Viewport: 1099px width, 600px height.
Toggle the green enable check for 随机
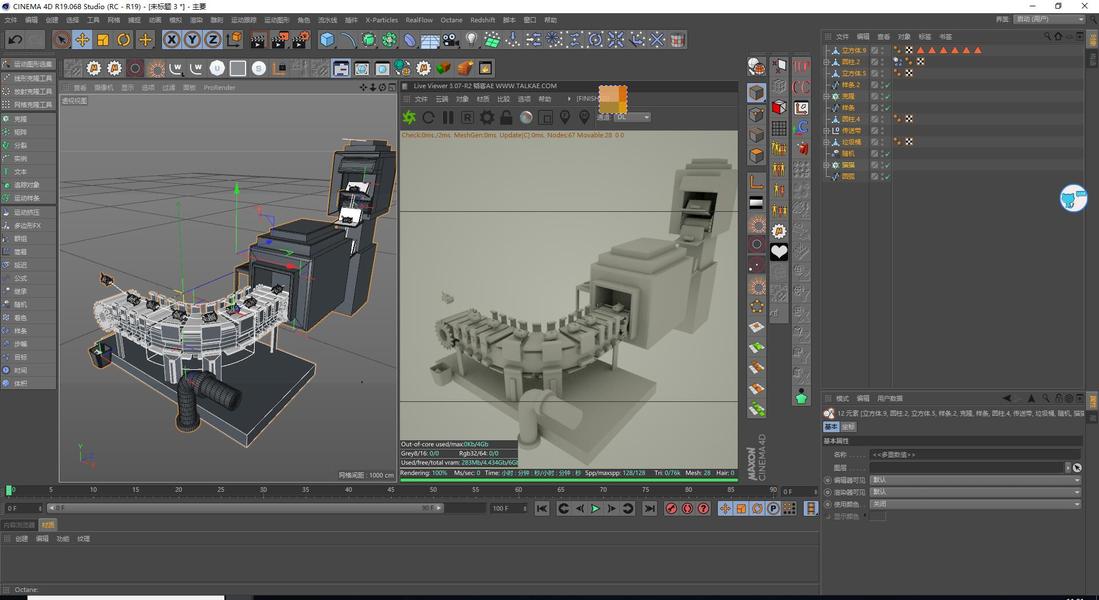887,154
